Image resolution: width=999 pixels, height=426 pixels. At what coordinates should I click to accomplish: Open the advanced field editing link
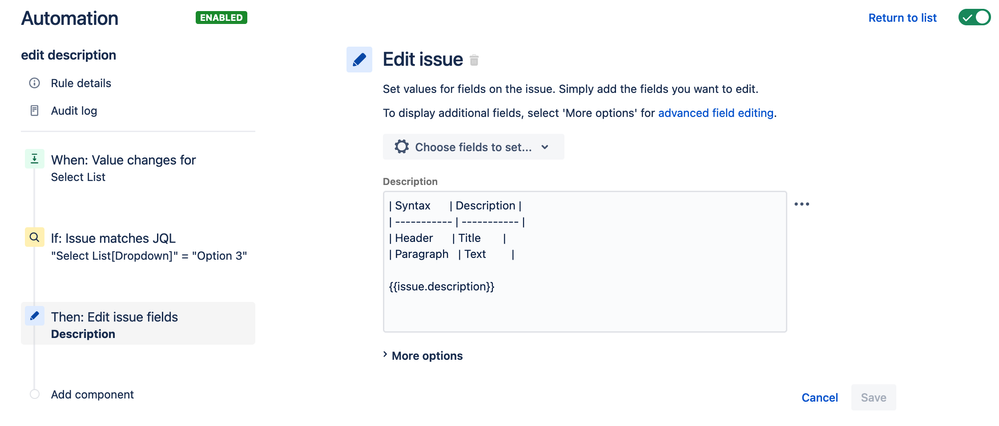[715, 113]
